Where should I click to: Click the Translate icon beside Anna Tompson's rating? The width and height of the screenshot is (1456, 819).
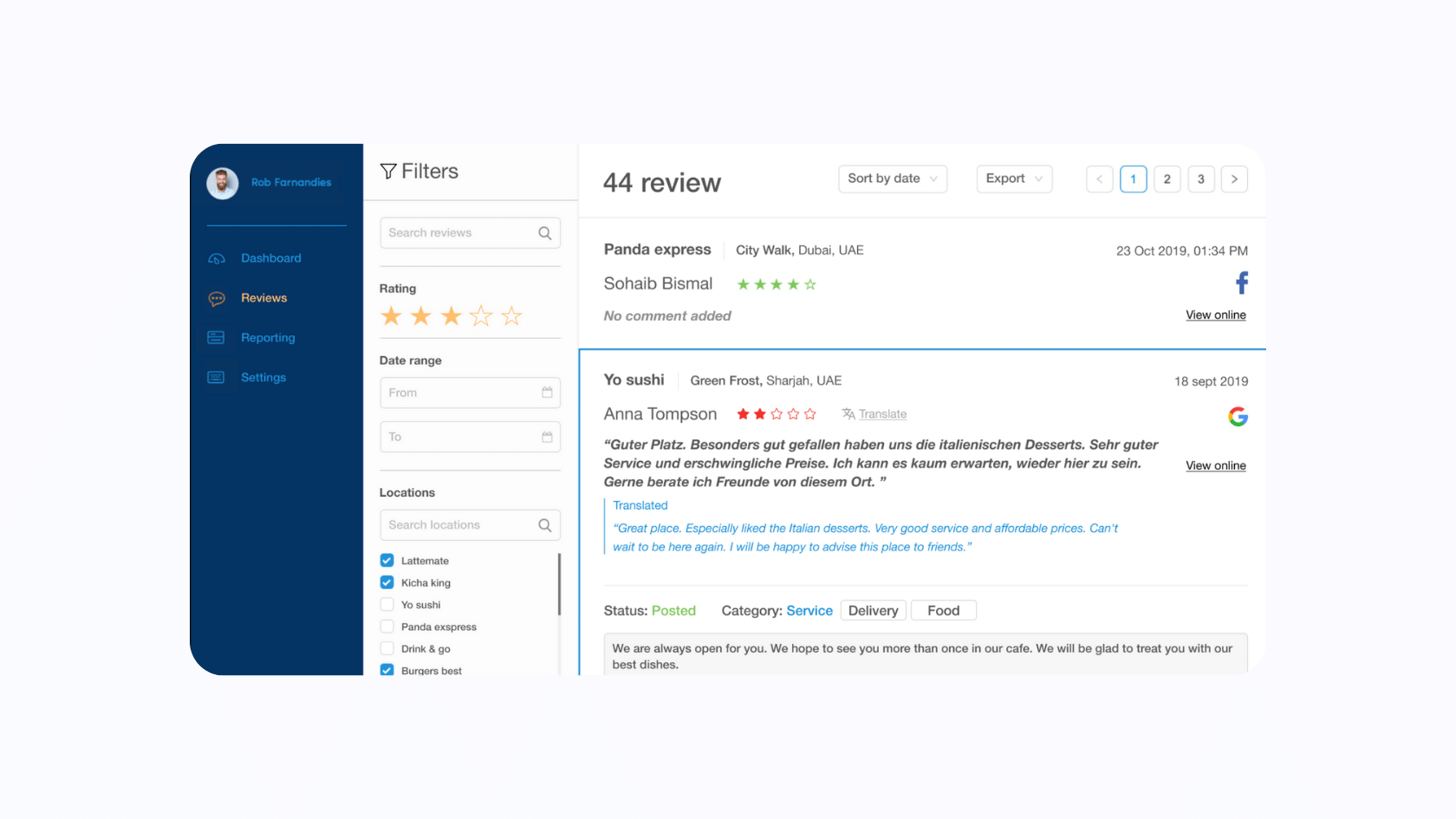coord(848,413)
